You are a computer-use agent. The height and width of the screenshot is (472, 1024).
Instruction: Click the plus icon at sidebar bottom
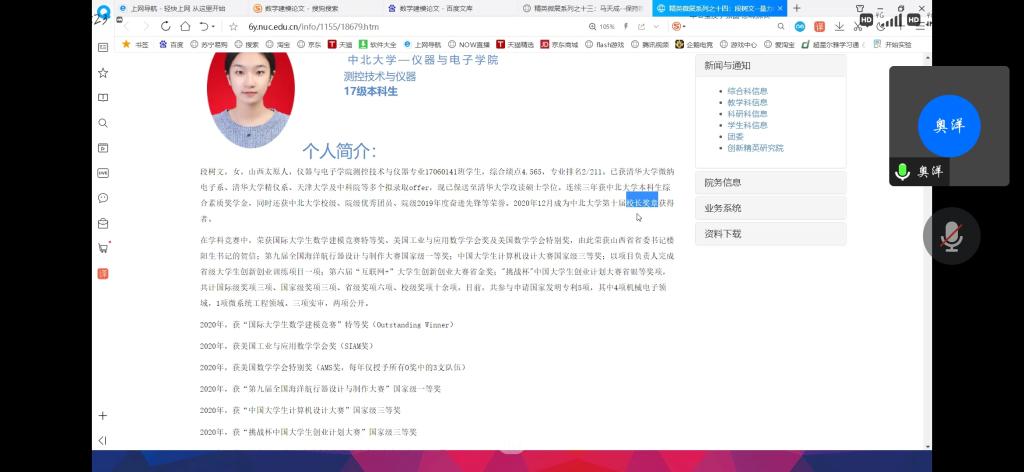pyautogui.click(x=102, y=415)
